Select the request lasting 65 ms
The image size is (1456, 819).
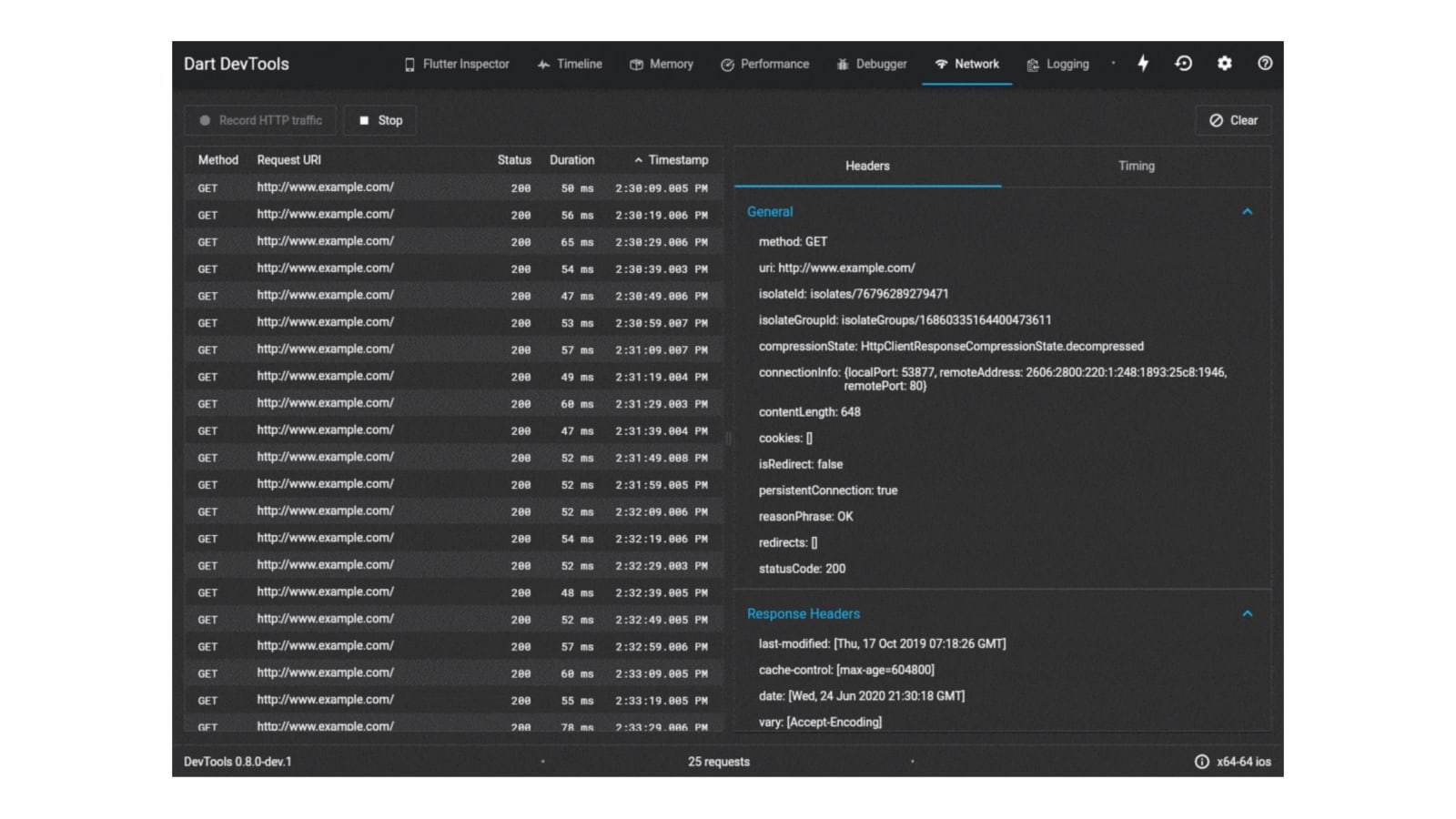click(x=454, y=242)
